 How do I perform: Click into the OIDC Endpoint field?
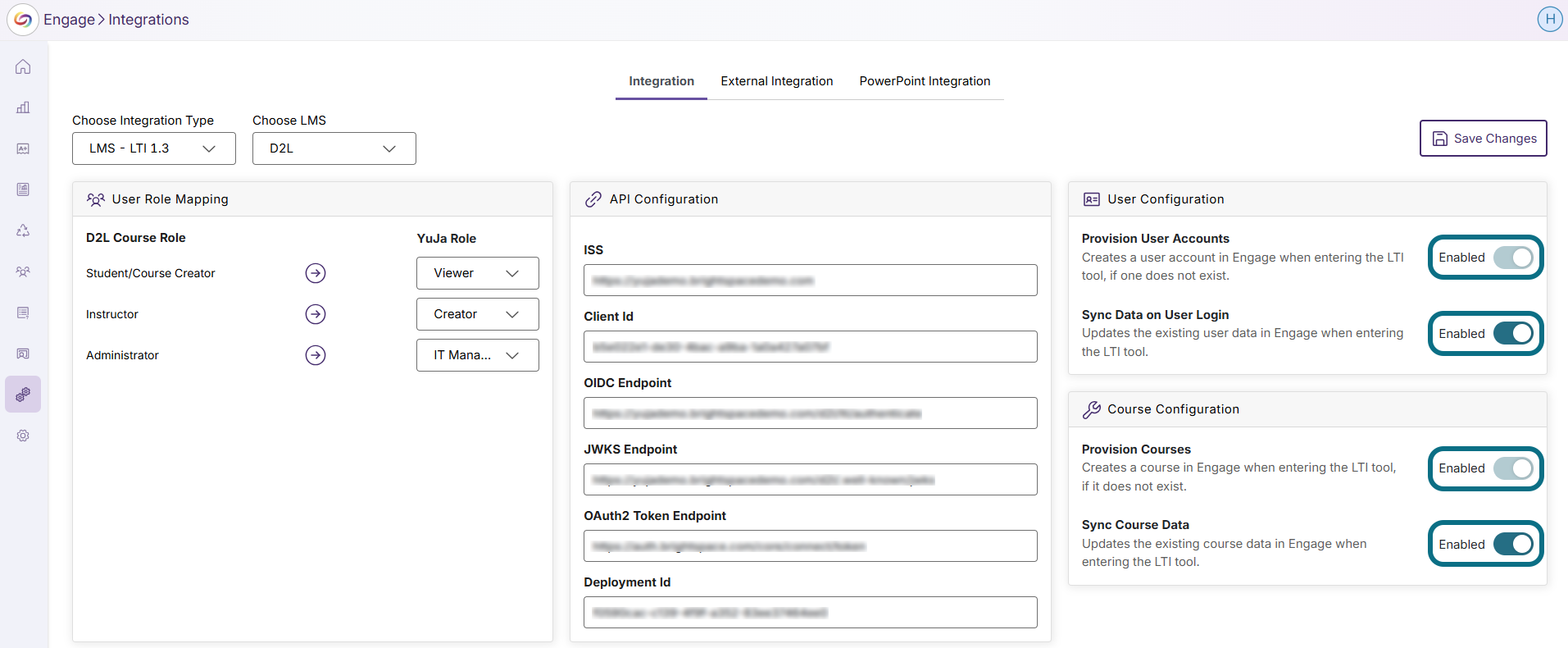coord(811,413)
